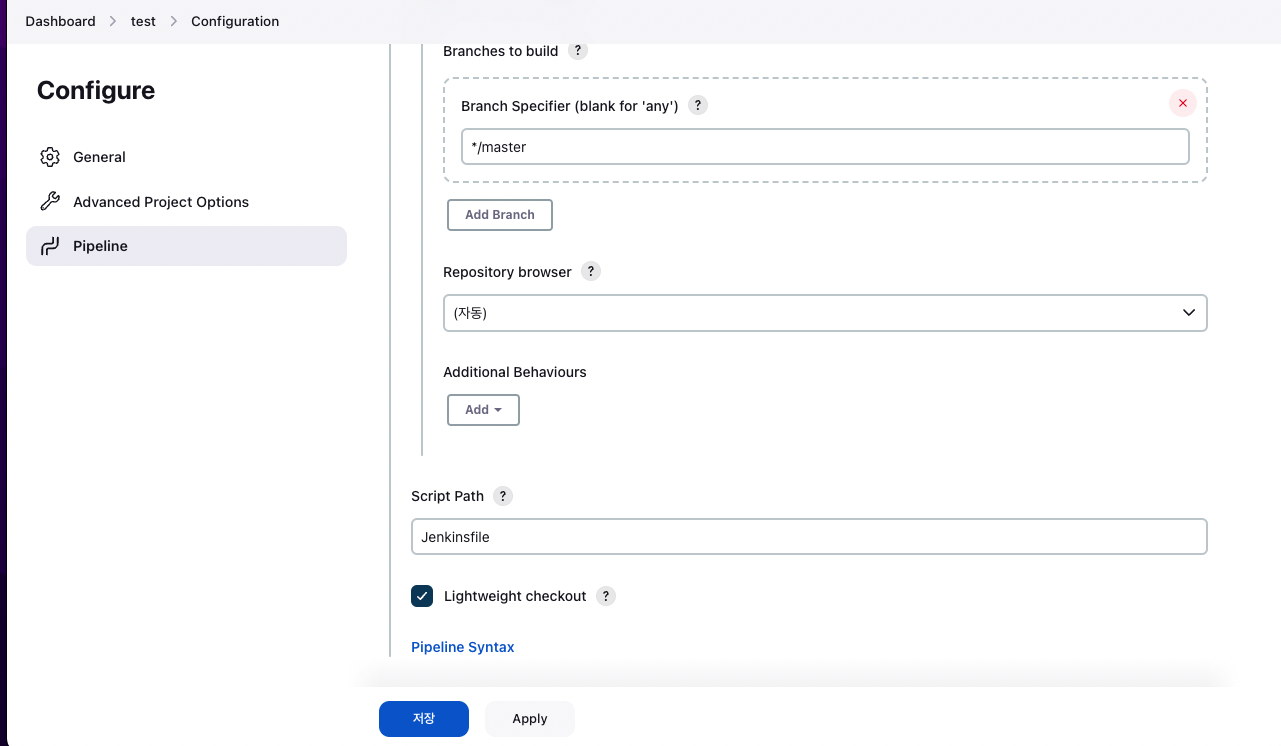The image size is (1281, 746).
Task: Click the Pipeline icon in sidebar
Action: [x=50, y=246]
